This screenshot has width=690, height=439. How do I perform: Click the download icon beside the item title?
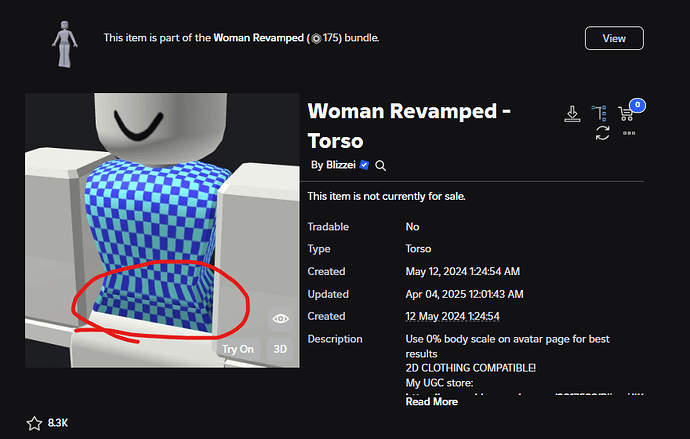[x=572, y=113]
